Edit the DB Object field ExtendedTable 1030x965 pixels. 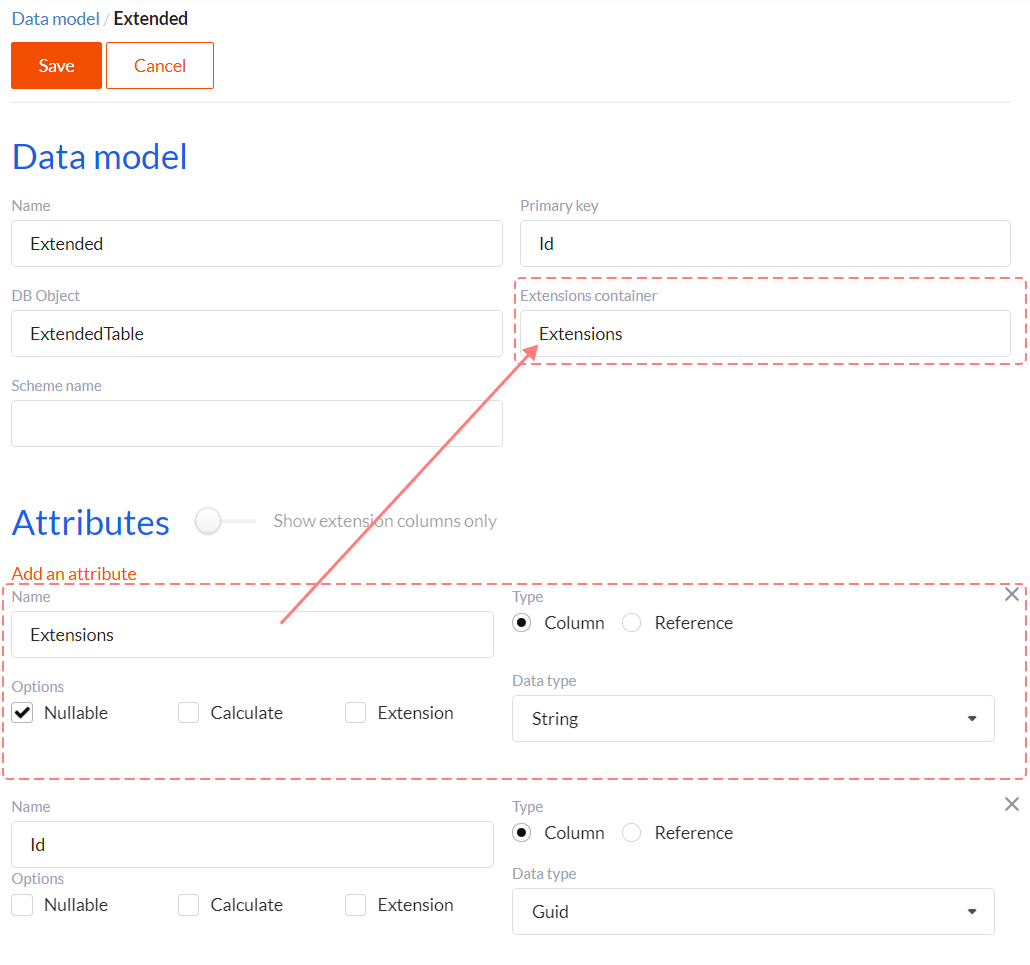tap(257, 334)
